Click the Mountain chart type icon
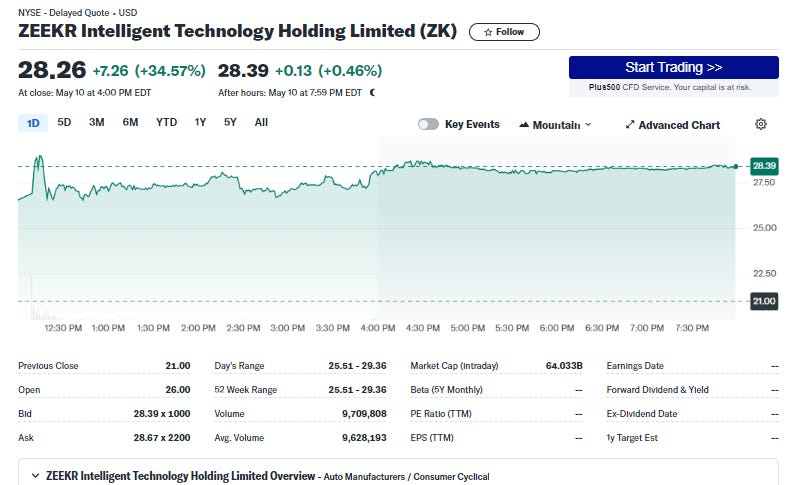The height and width of the screenshot is (485, 788). [524, 125]
